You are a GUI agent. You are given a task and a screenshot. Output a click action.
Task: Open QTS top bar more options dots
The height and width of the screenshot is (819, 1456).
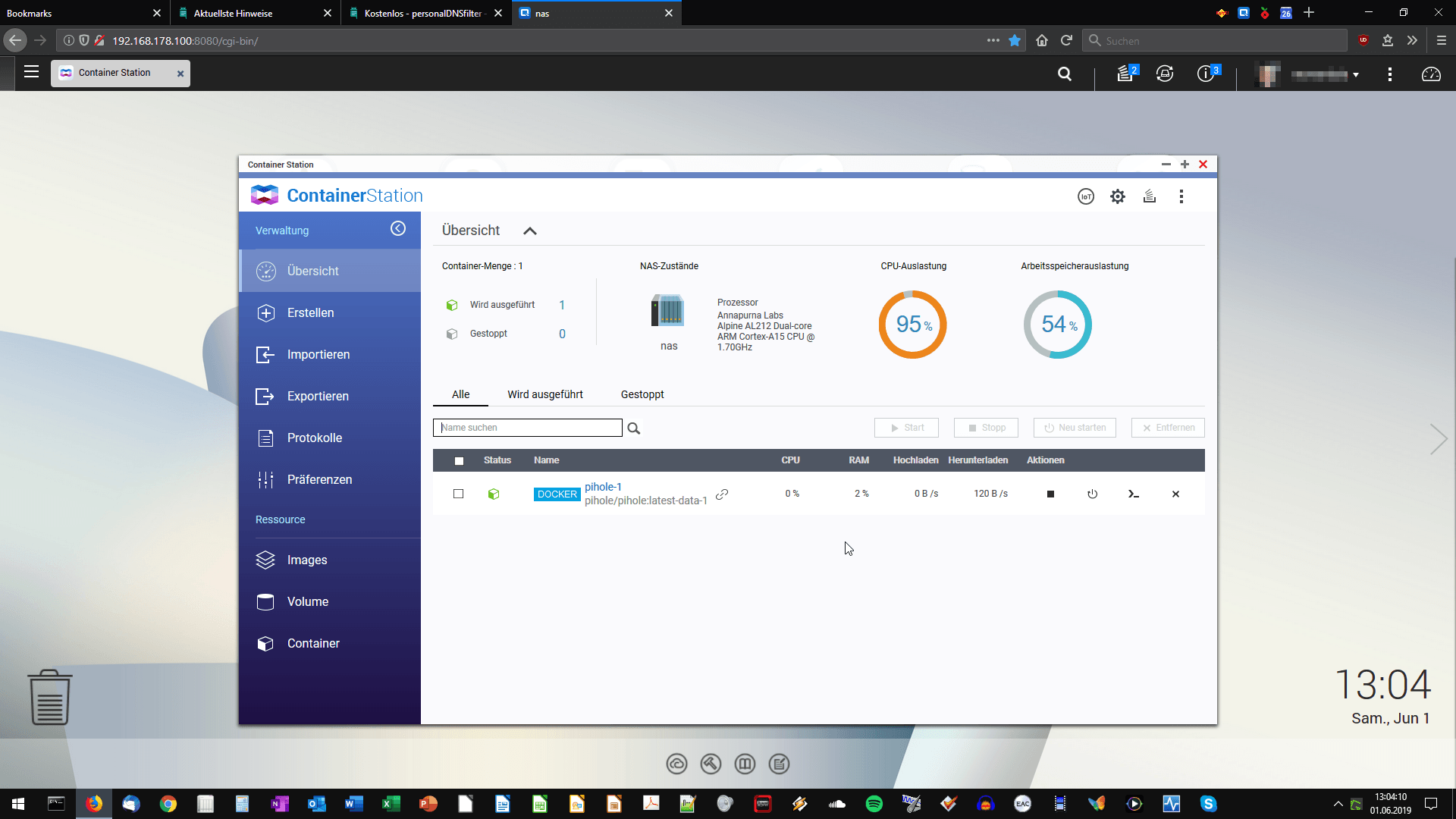point(1390,74)
